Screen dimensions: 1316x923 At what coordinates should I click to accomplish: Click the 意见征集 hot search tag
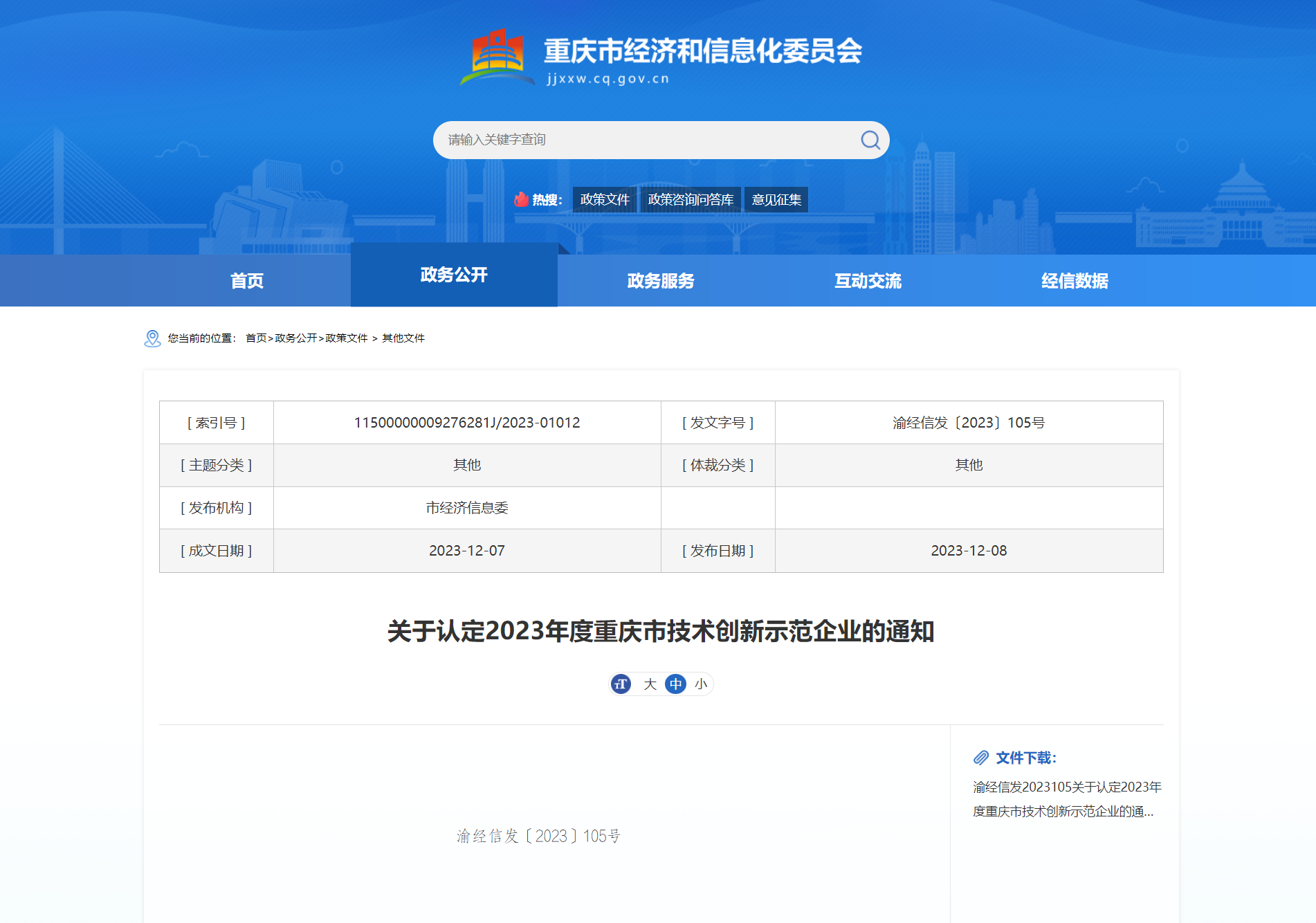pyautogui.click(x=776, y=200)
